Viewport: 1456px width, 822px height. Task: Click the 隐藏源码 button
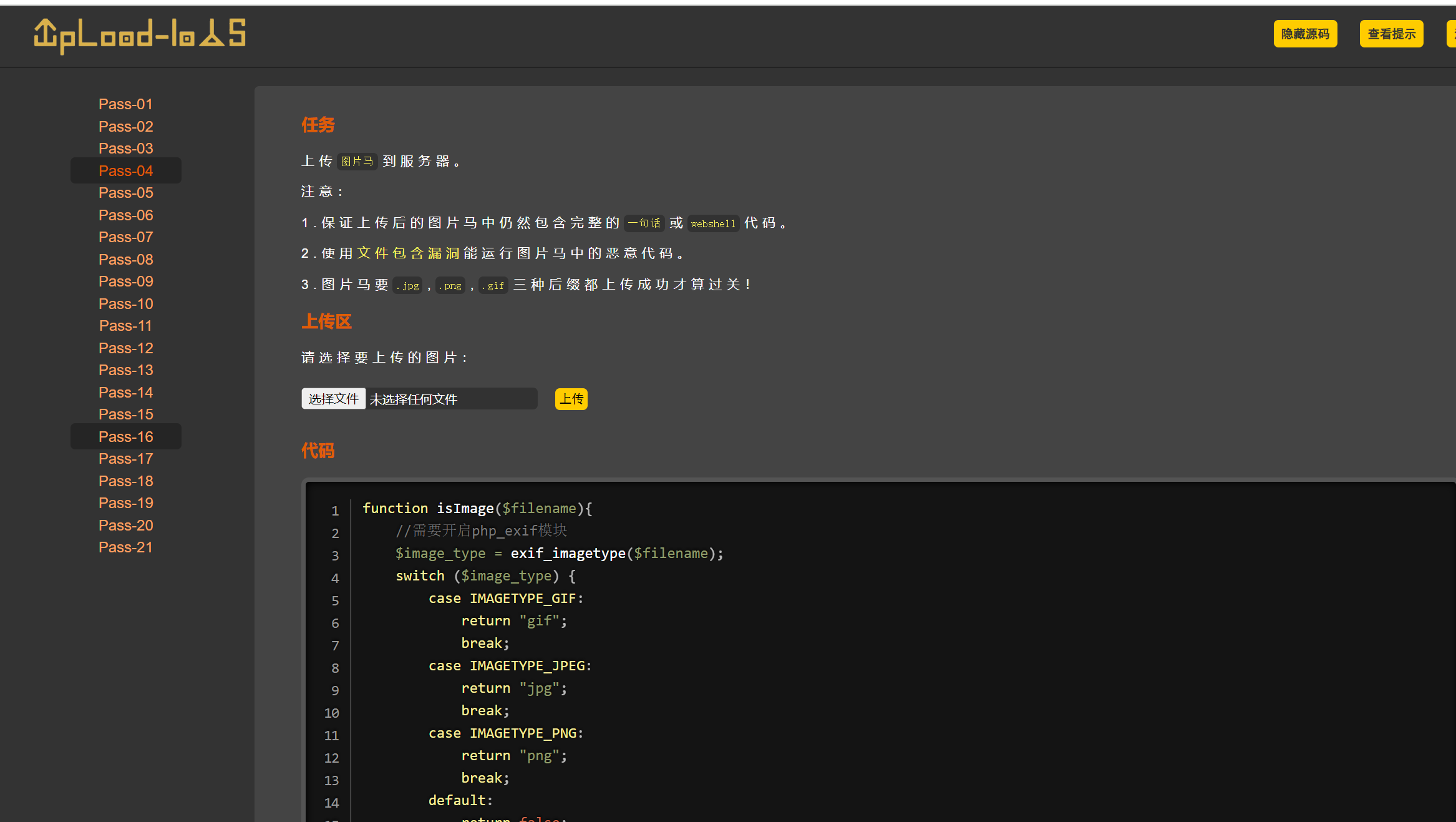click(1304, 34)
